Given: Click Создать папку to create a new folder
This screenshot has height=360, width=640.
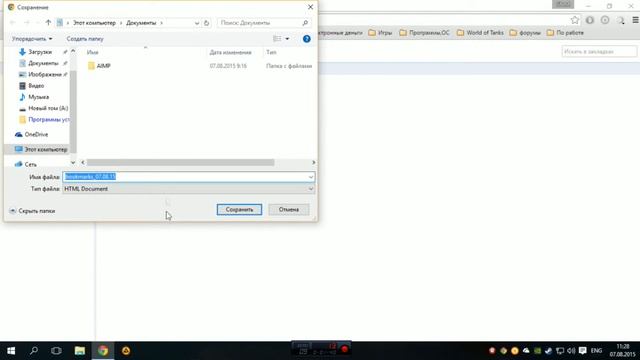Looking at the screenshot, I should pyautogui.click(x=85, y=39).
